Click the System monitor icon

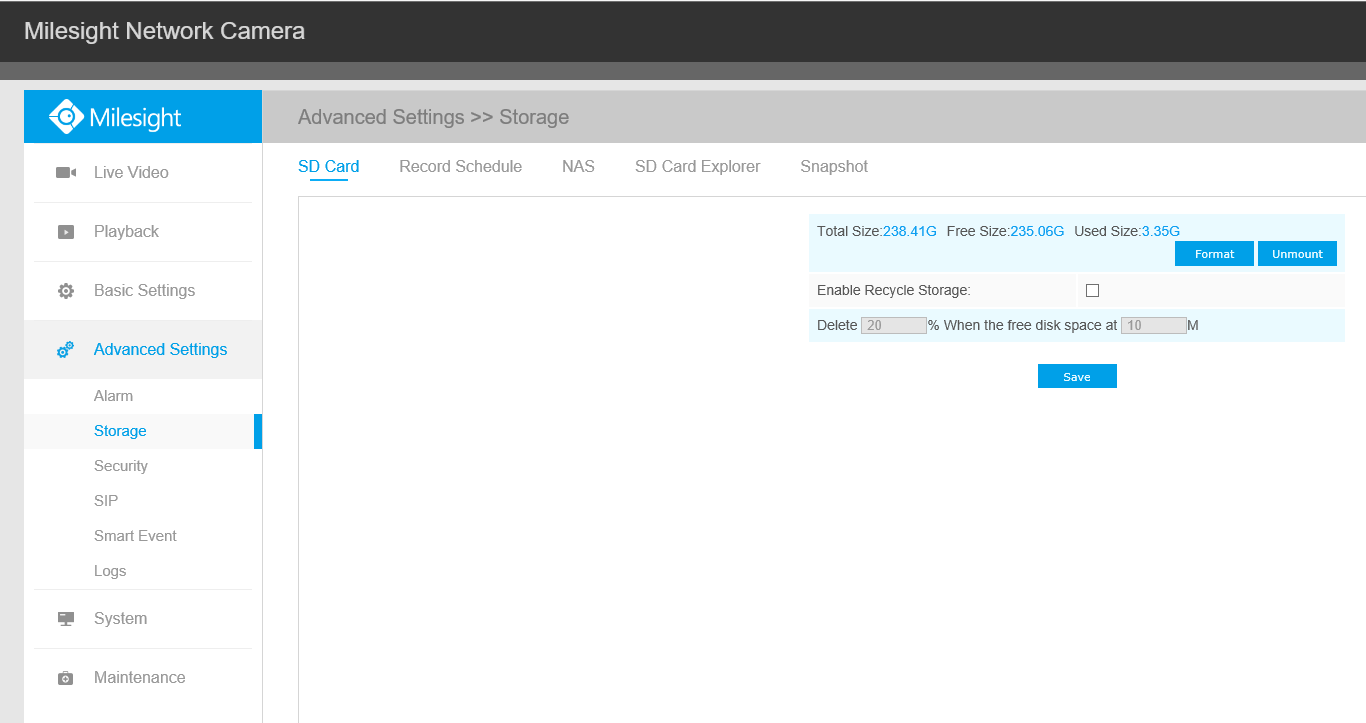[x=66, y=619]
